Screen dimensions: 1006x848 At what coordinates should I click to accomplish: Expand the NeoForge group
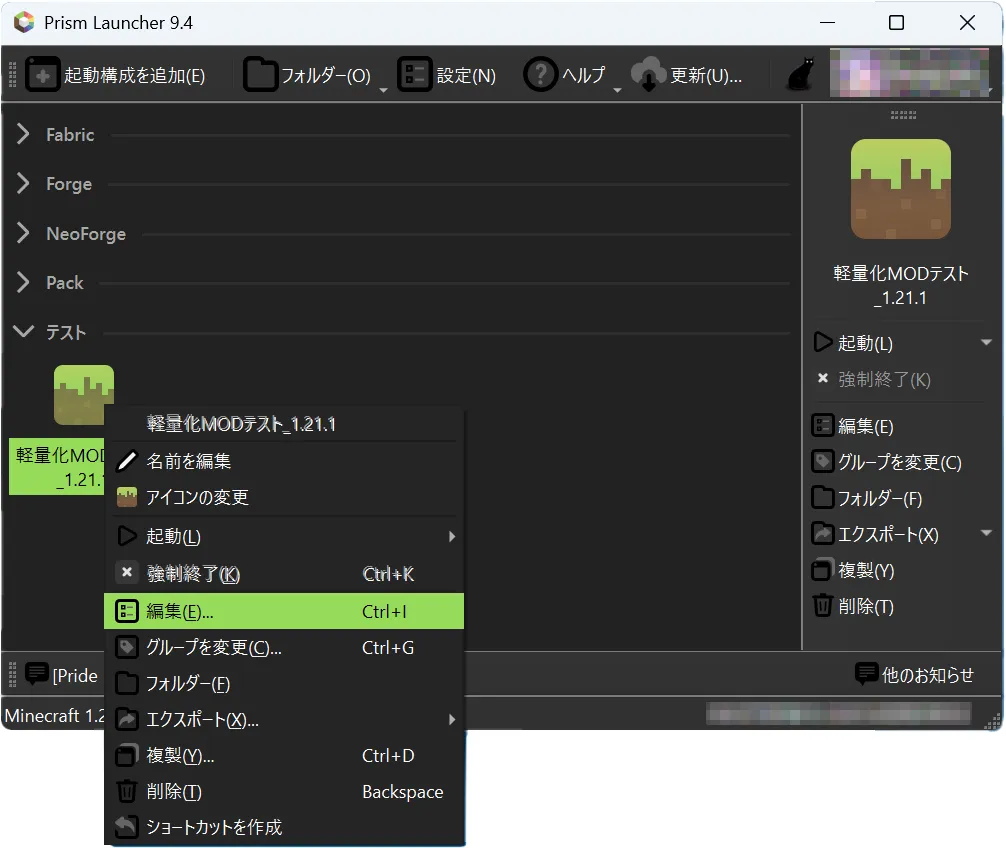pos(23,234)
